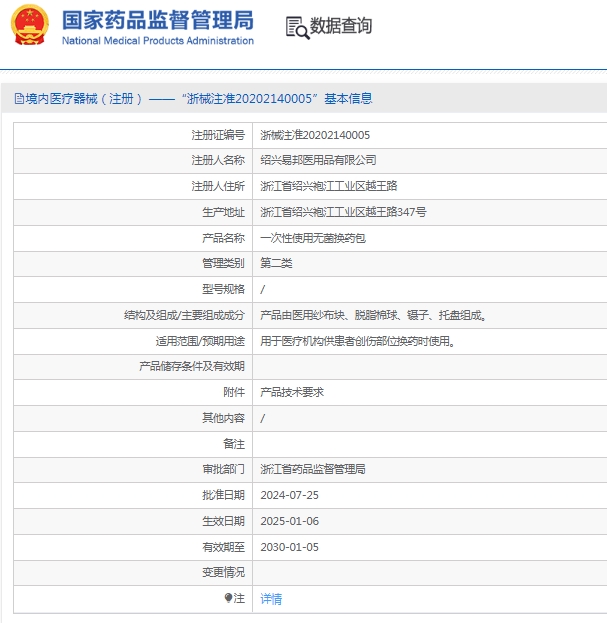
Task: Click the document icon before 境内医疗器械
Action: [19, 99]
